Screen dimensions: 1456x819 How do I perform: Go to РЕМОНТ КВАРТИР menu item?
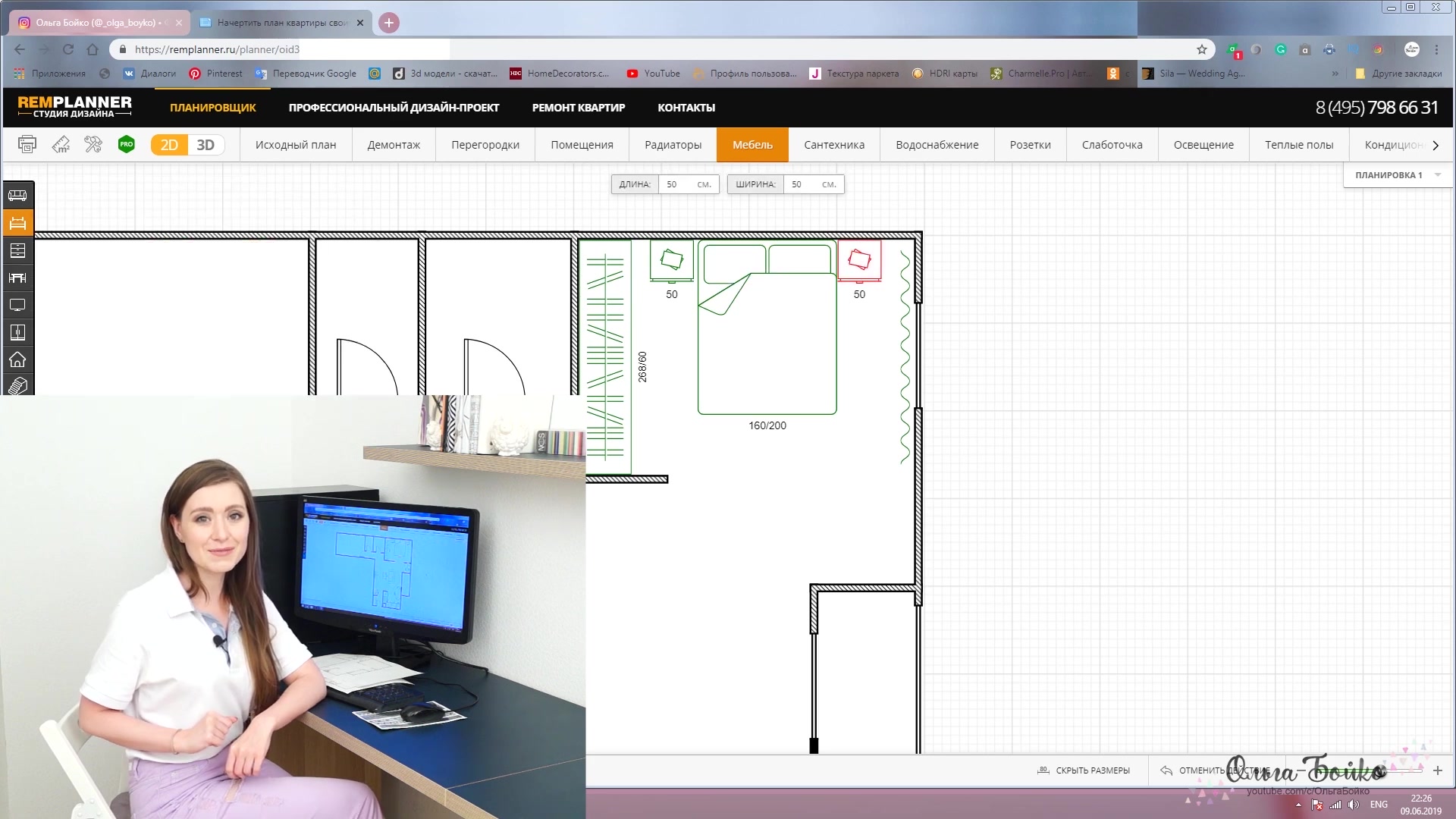pyautogui.click(x=578, y=108)
